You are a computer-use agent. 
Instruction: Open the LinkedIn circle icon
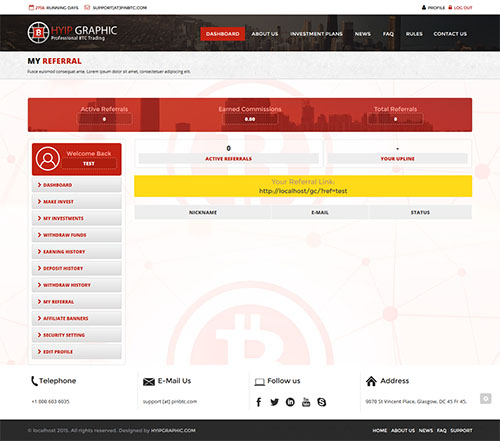coord(290,402)
